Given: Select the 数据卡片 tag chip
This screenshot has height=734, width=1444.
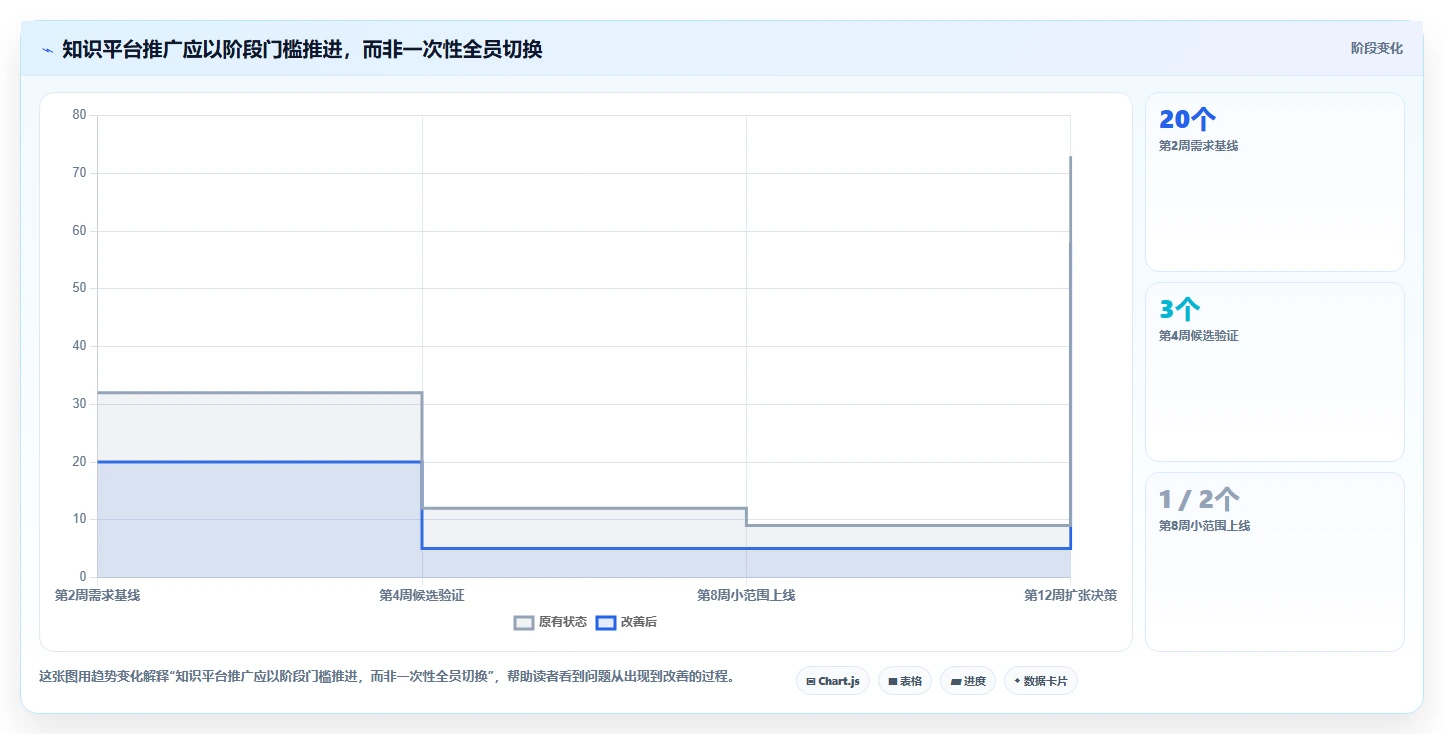Looking at the screenshot, I should [x=1040, y=681].
